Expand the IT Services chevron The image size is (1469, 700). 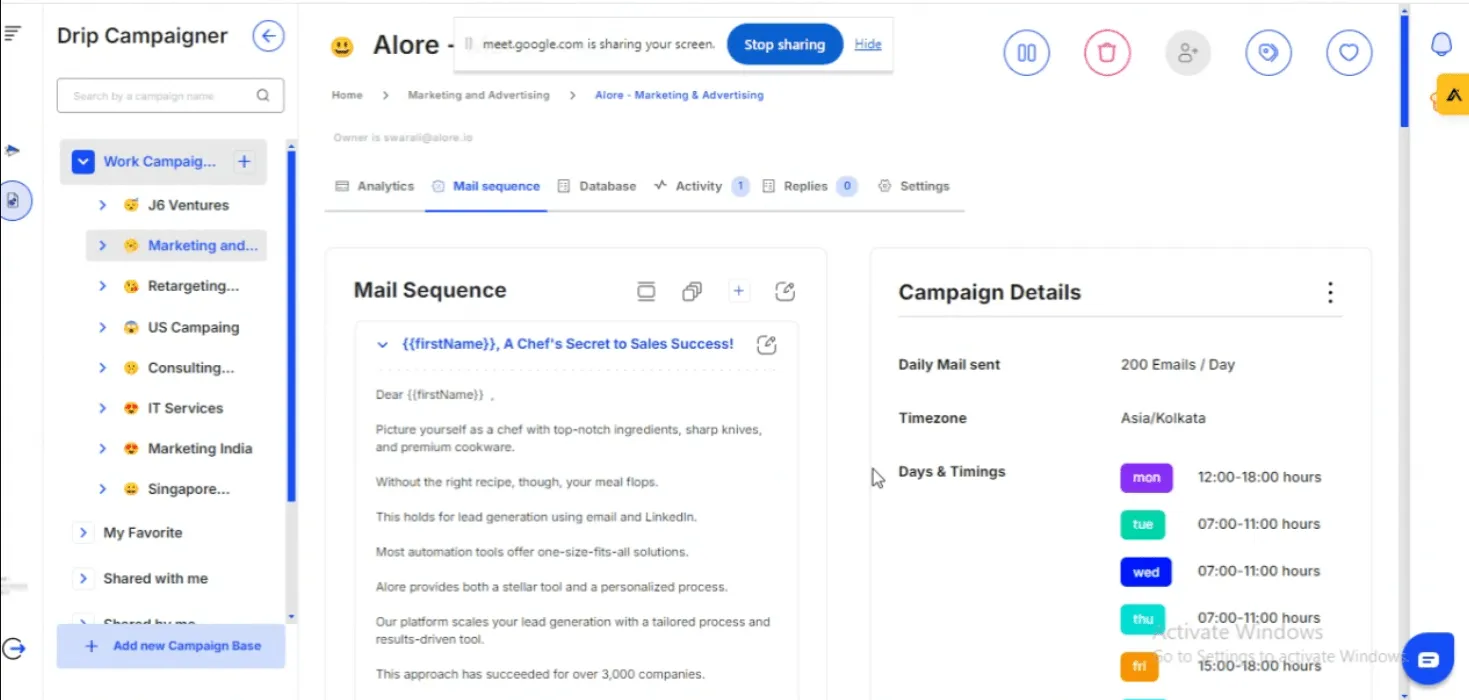(102, 408)
